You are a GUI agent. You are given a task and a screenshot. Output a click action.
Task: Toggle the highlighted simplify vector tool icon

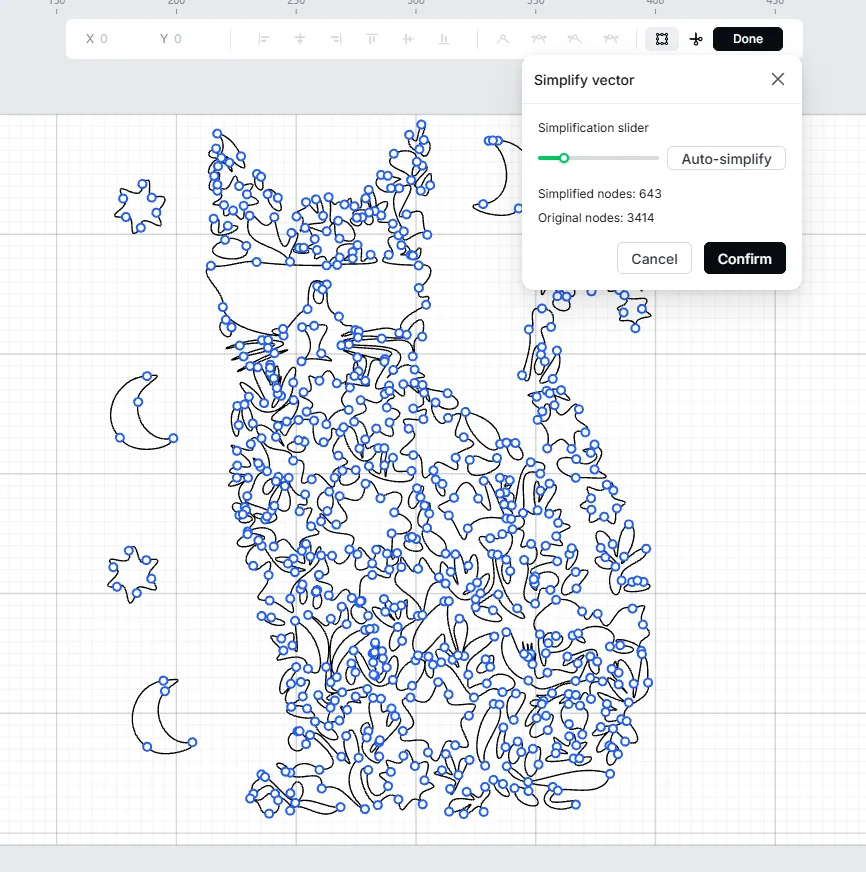662,39
